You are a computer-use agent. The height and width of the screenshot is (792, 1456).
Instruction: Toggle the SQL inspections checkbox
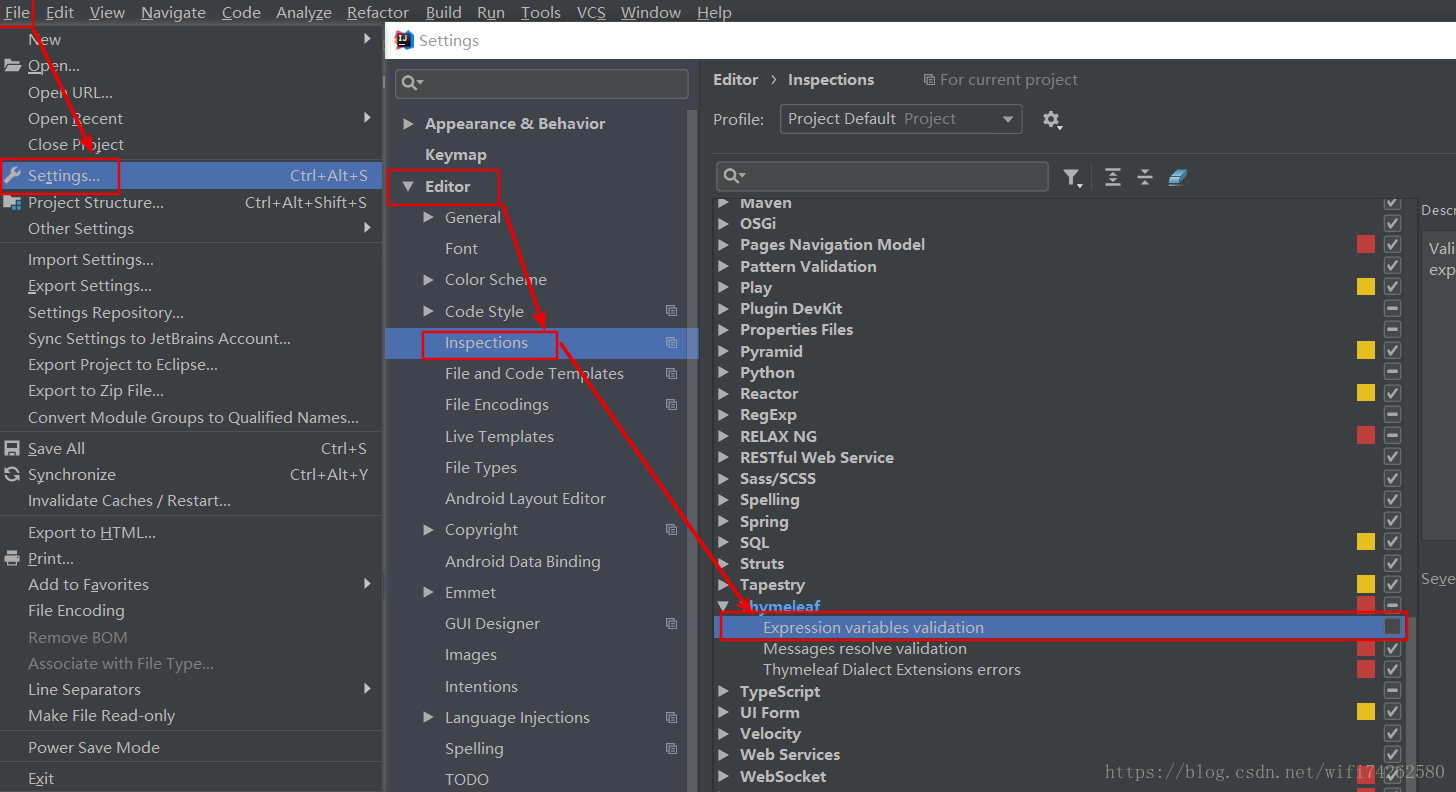[x=1392, y=542]
